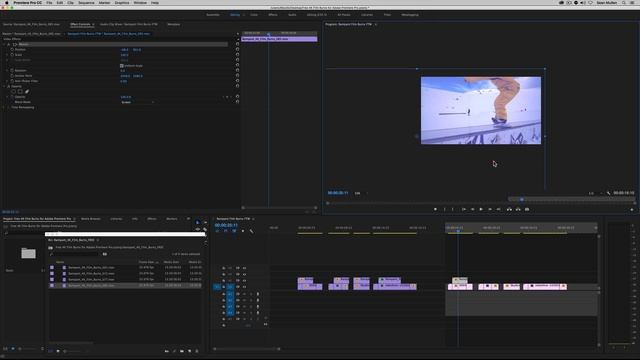Toggle A1 track targeting
Image resolution: width=640 pixels, height=360 pixels.
(230, 294)
